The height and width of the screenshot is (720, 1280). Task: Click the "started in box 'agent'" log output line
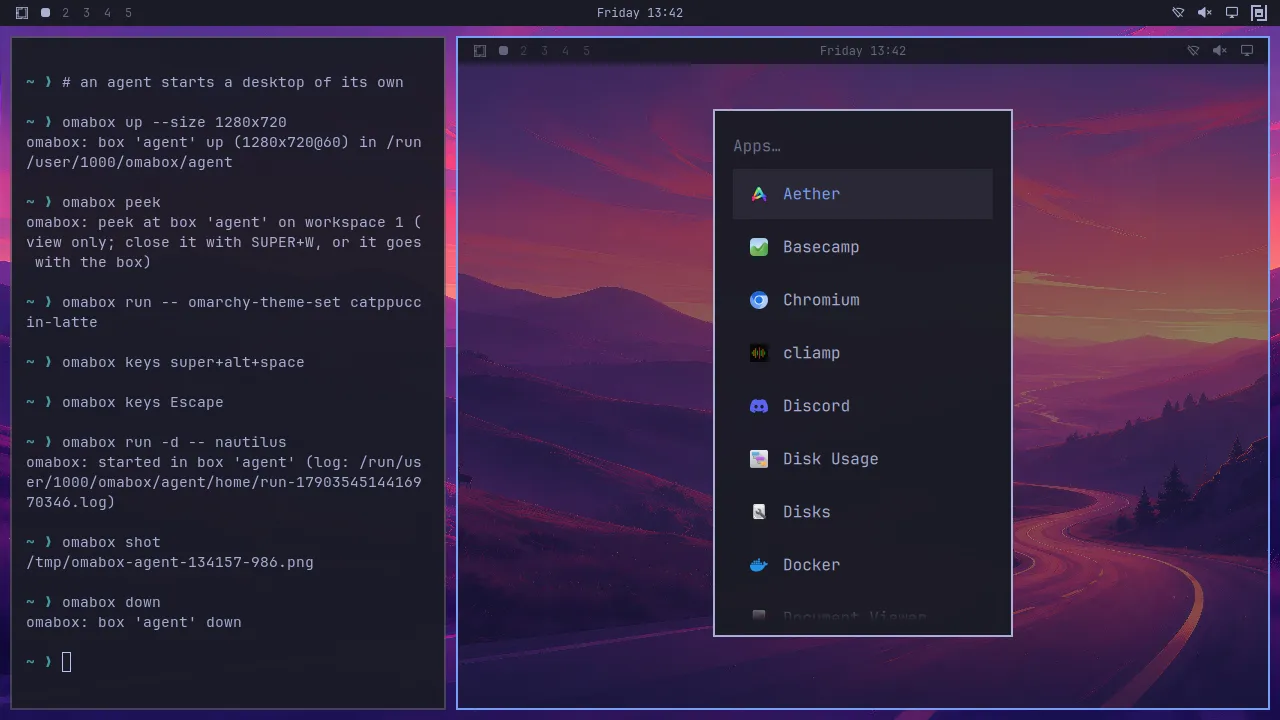tap(224, 482)
